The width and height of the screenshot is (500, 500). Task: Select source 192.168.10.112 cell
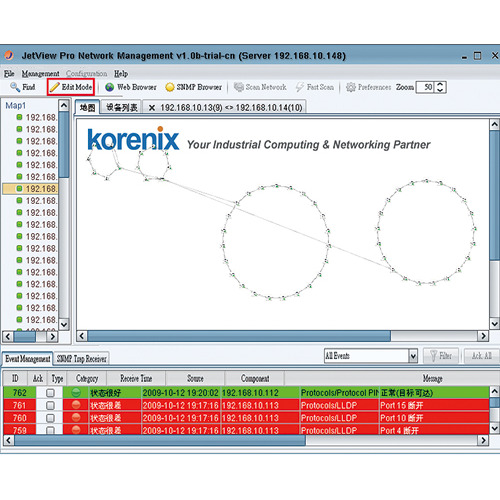click(x=260, y=393)
